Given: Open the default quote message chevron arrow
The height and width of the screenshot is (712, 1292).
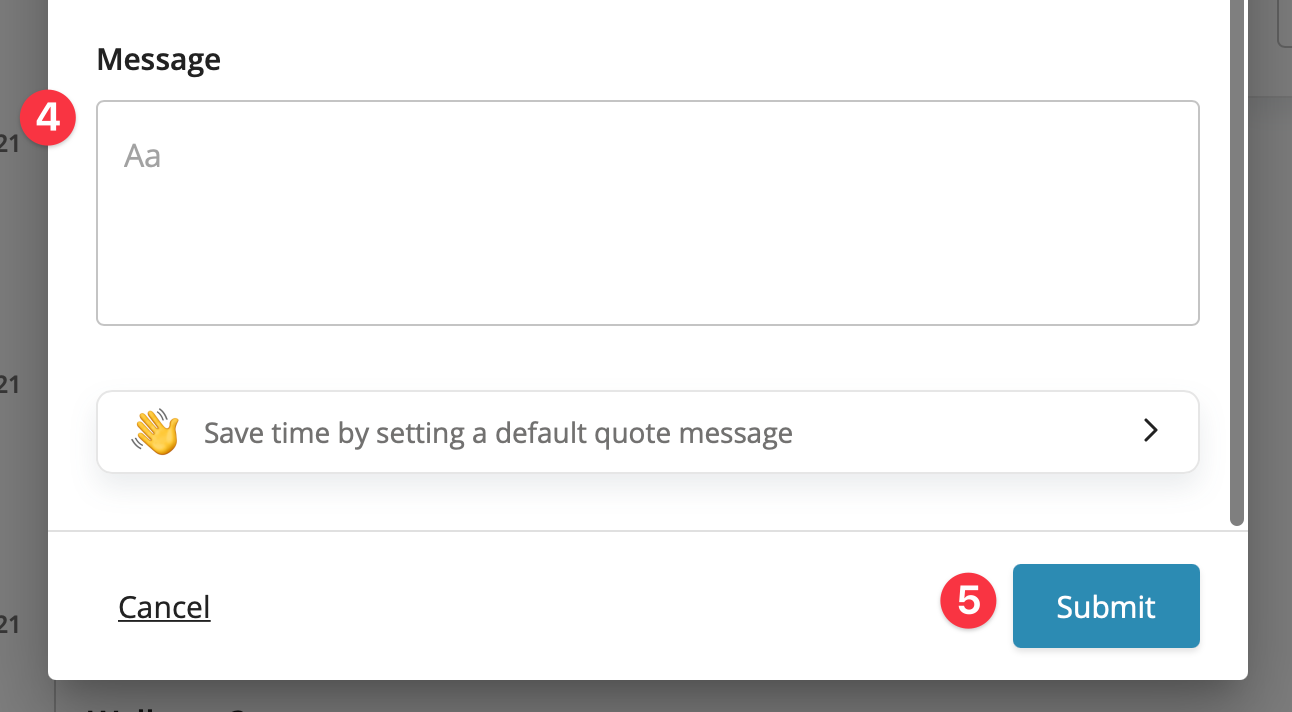Looking at the screenshot, I should [1151, 431].
